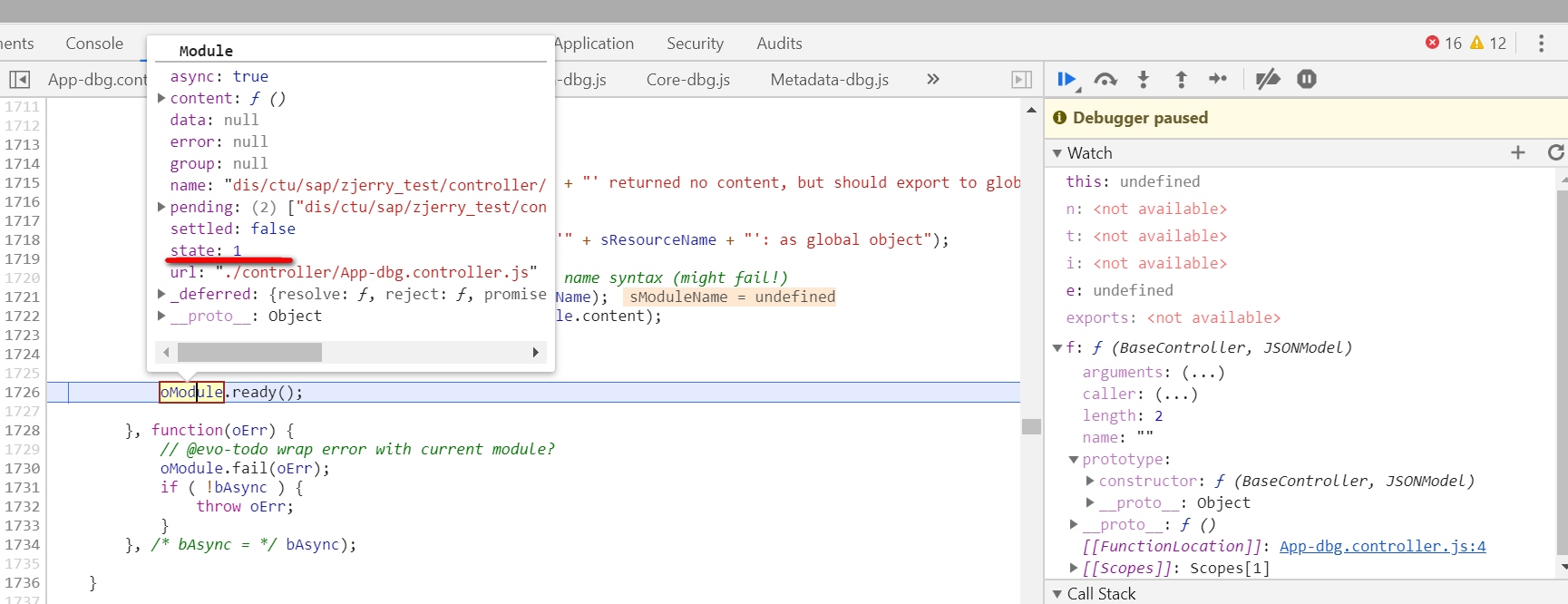Set breakpoint on line 1726
The image size is (1568, 604).
(x=22, y=392)
